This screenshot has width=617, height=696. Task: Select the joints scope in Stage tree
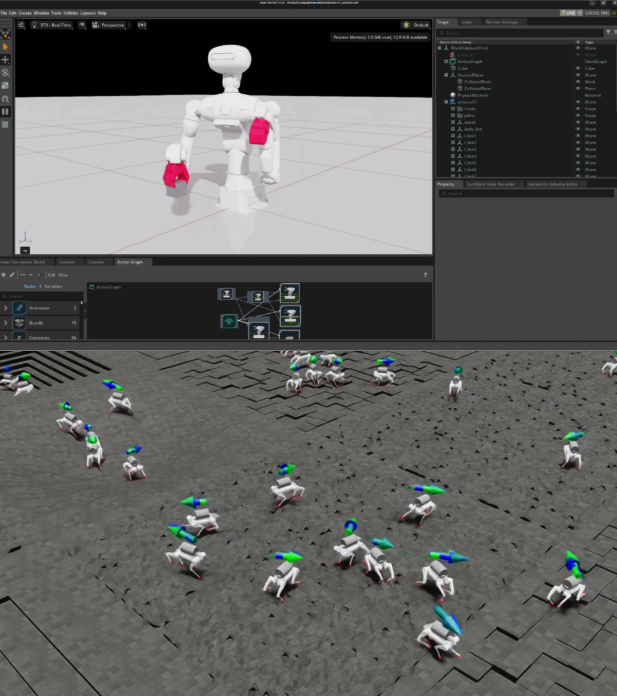tap(469, 115)
